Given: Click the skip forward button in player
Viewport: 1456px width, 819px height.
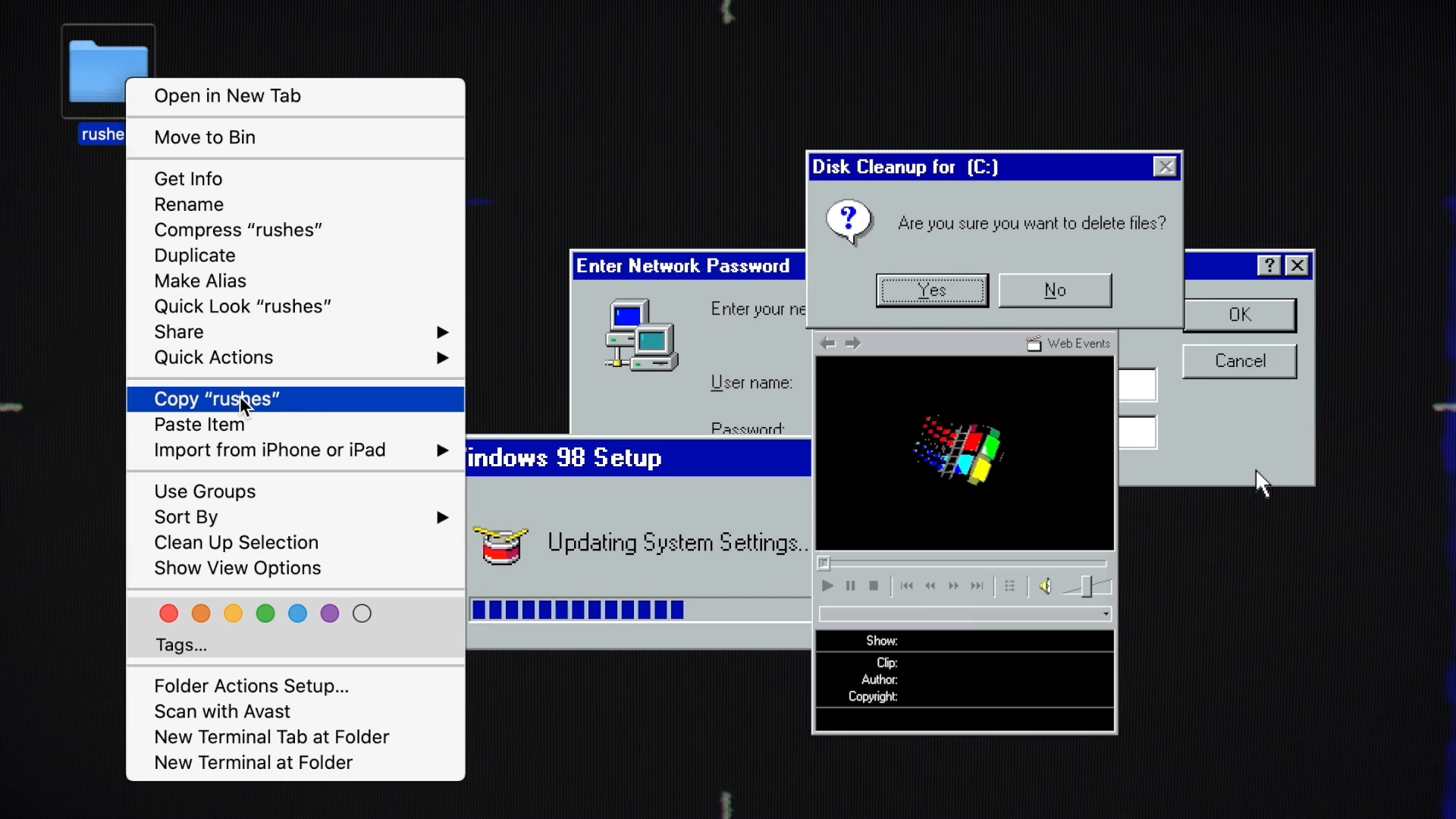Looking at the screenshot, I should (976, 585).
